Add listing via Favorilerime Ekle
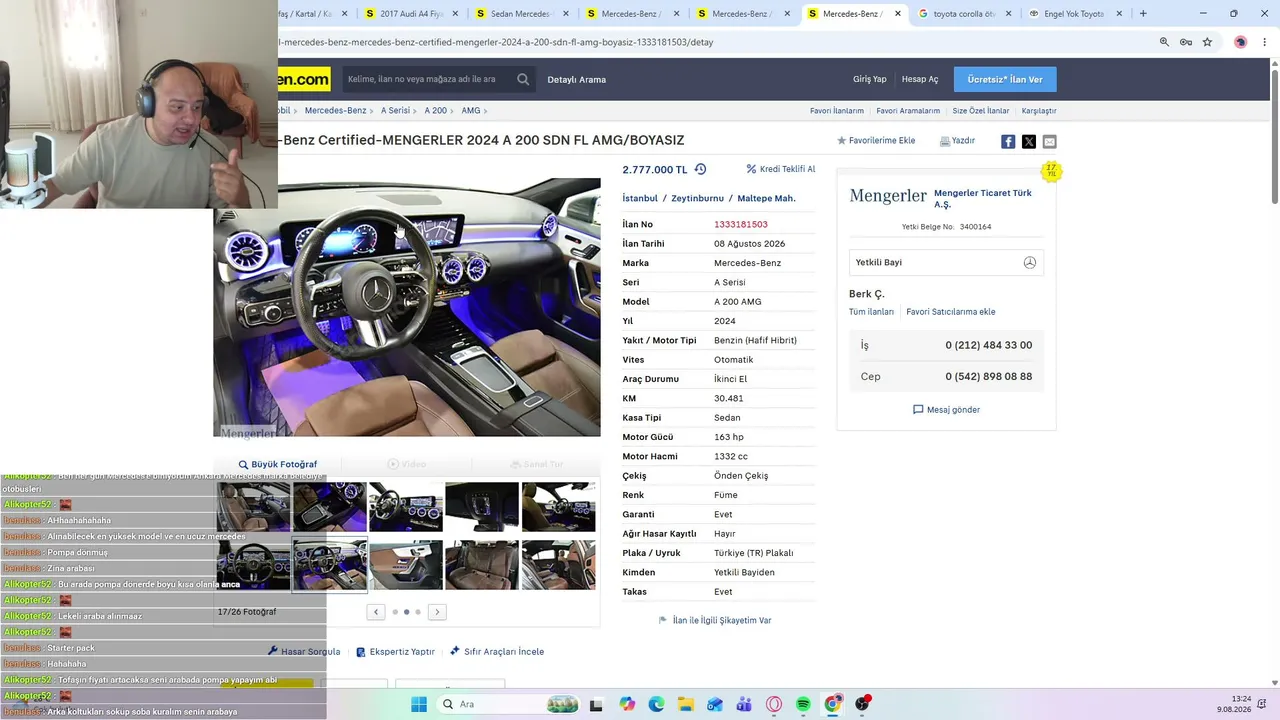1280x720 pixels. [876, 141]
